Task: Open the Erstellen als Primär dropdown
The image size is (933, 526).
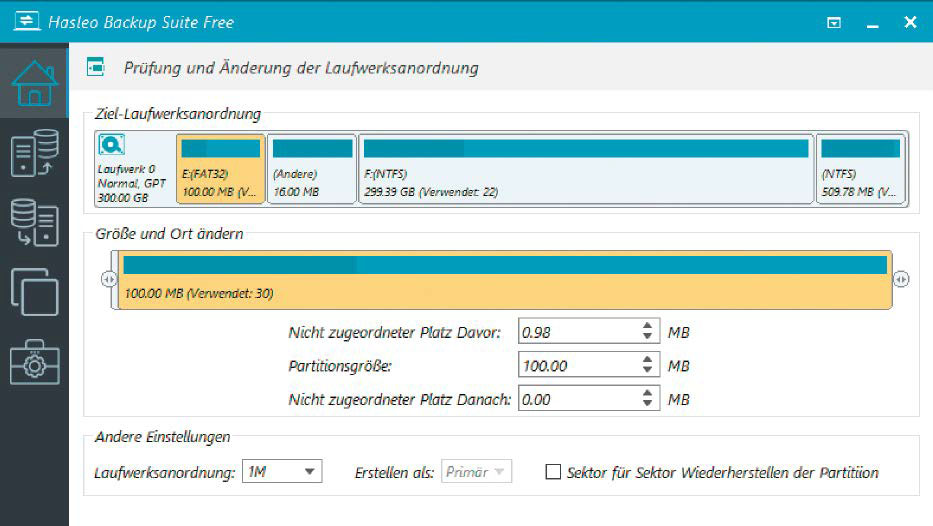Action: [476, 471]
